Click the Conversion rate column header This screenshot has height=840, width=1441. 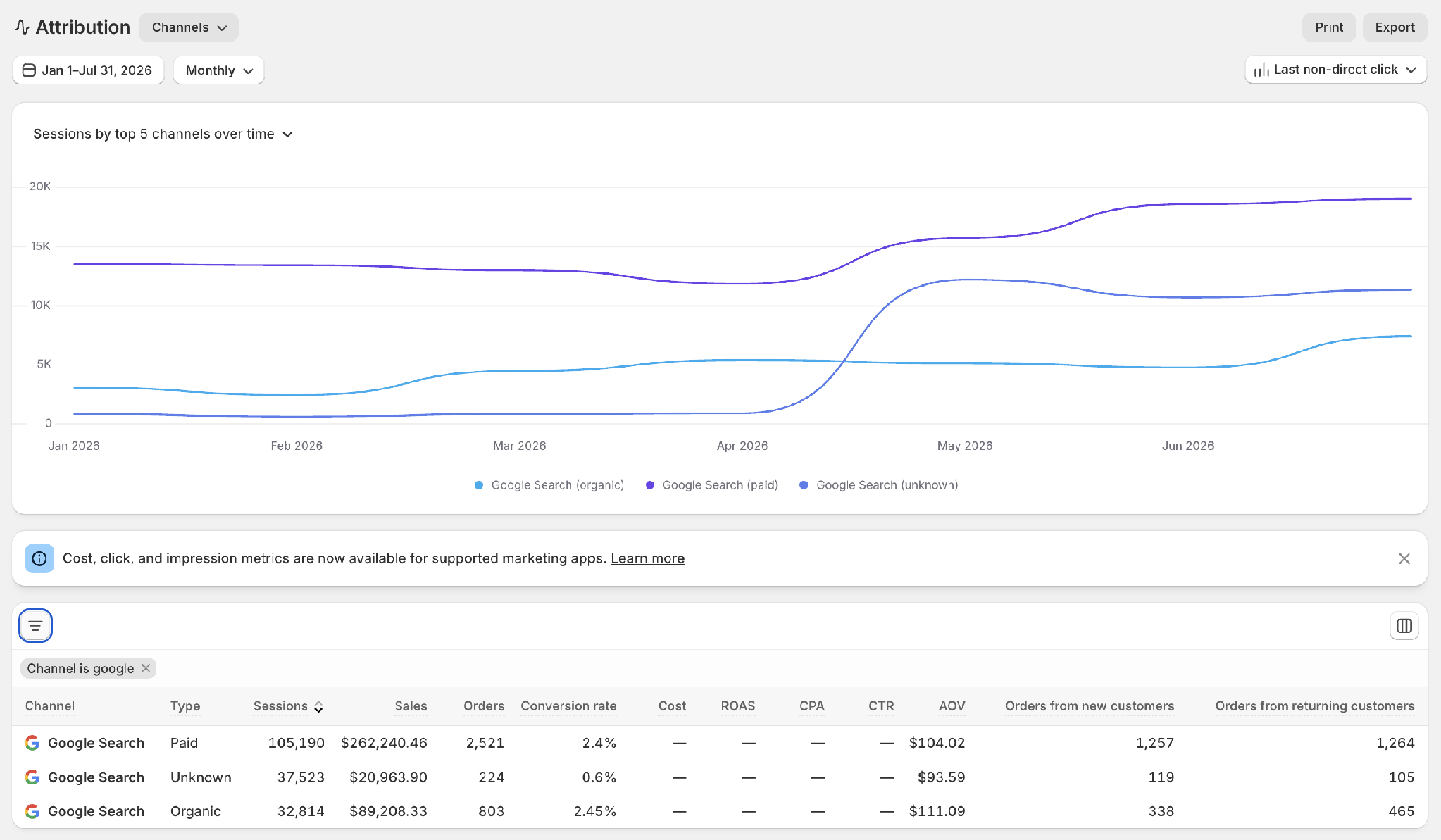point(568,706)
